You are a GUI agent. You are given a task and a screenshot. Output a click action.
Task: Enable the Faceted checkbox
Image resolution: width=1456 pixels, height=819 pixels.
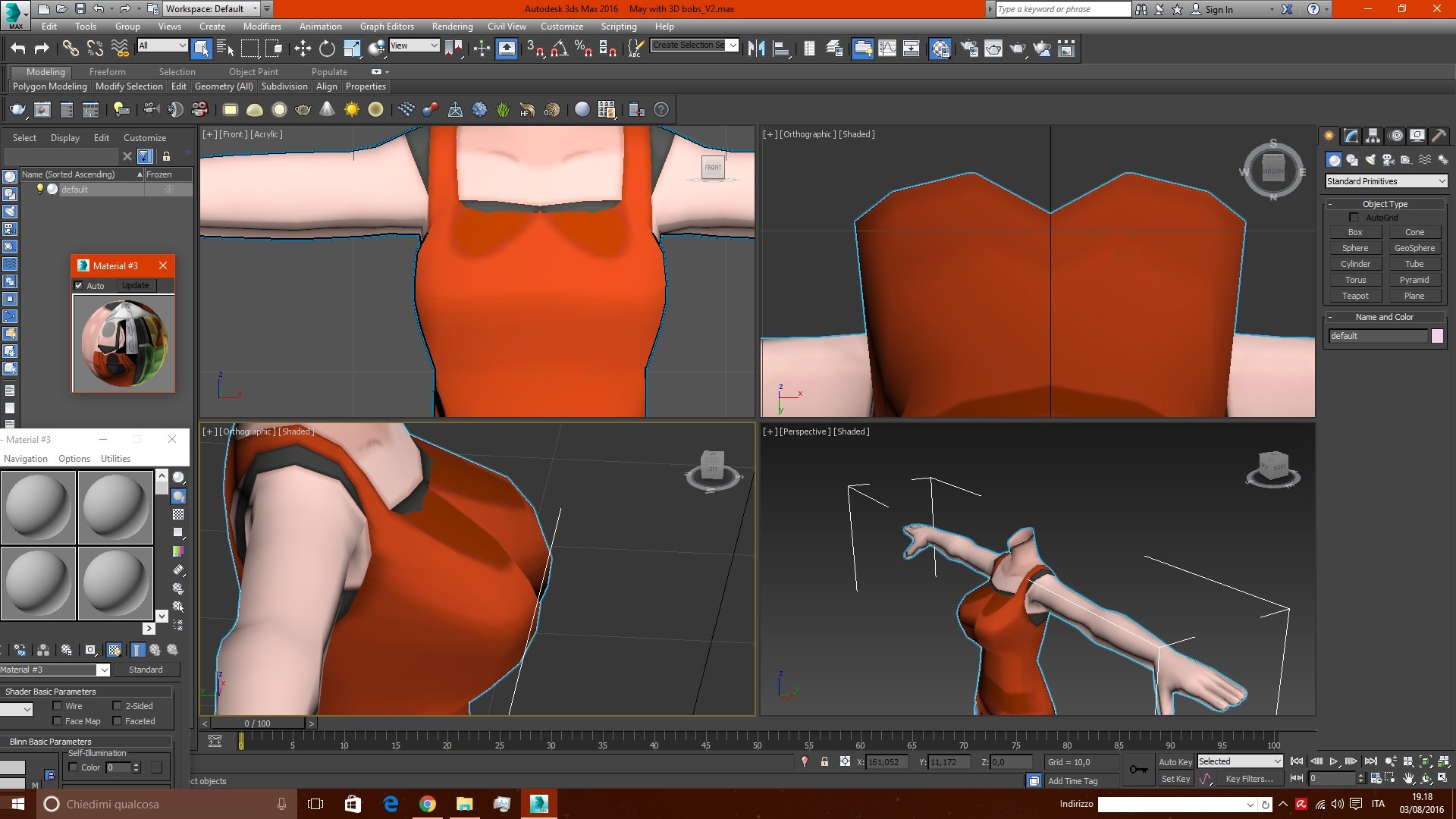[x=117, y=721]
